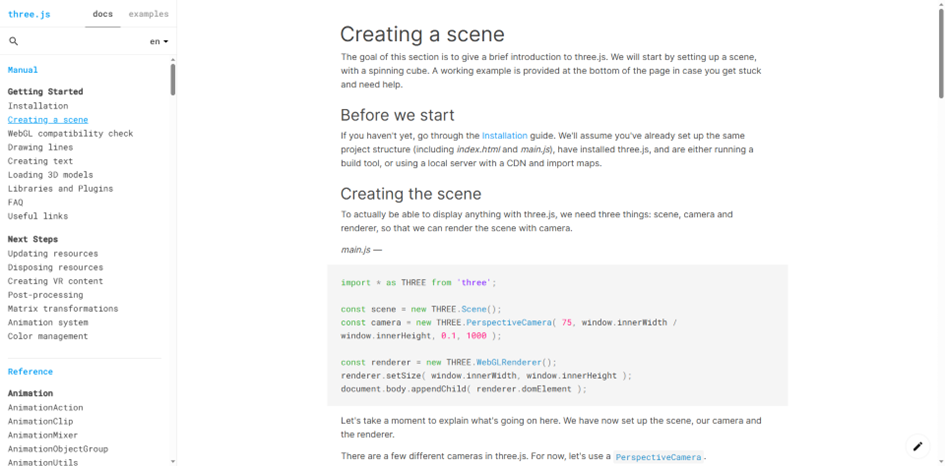Viewport: 945px width, 466px height.
Task: Click the Manual section heading
Action: [23, 70]
